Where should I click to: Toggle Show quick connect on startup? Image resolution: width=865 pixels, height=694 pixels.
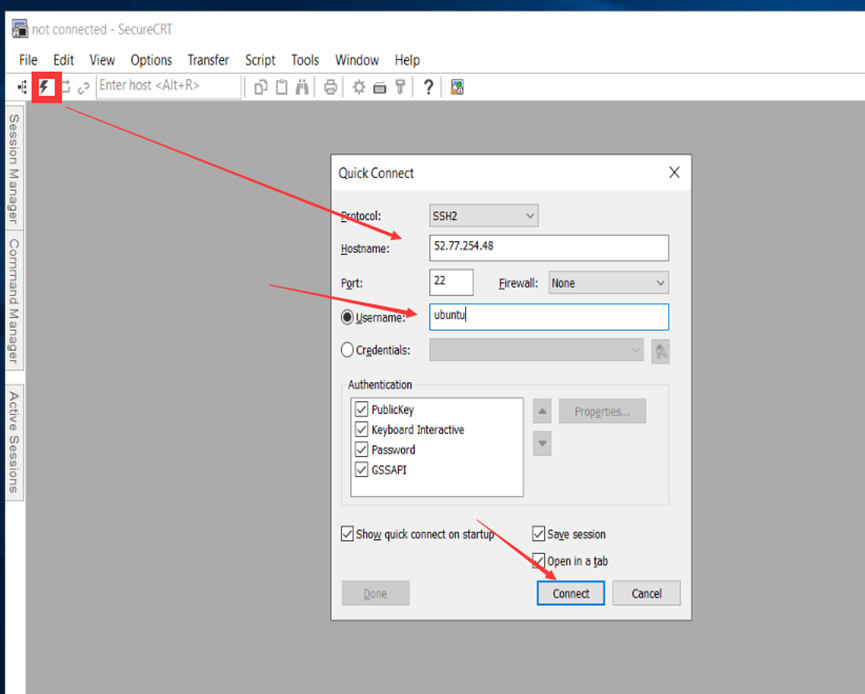(x=348, y=534)
